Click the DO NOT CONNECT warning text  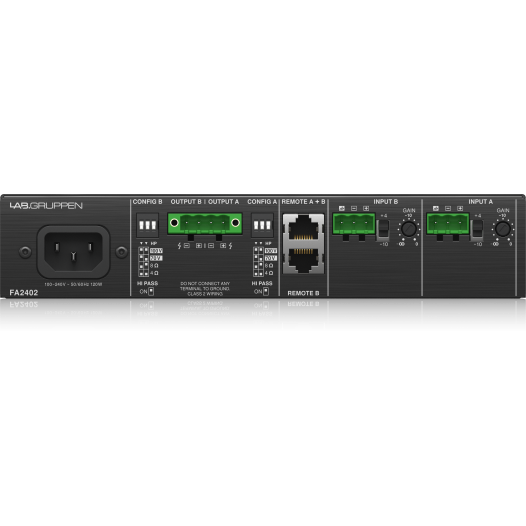click(x=205, y=289)
